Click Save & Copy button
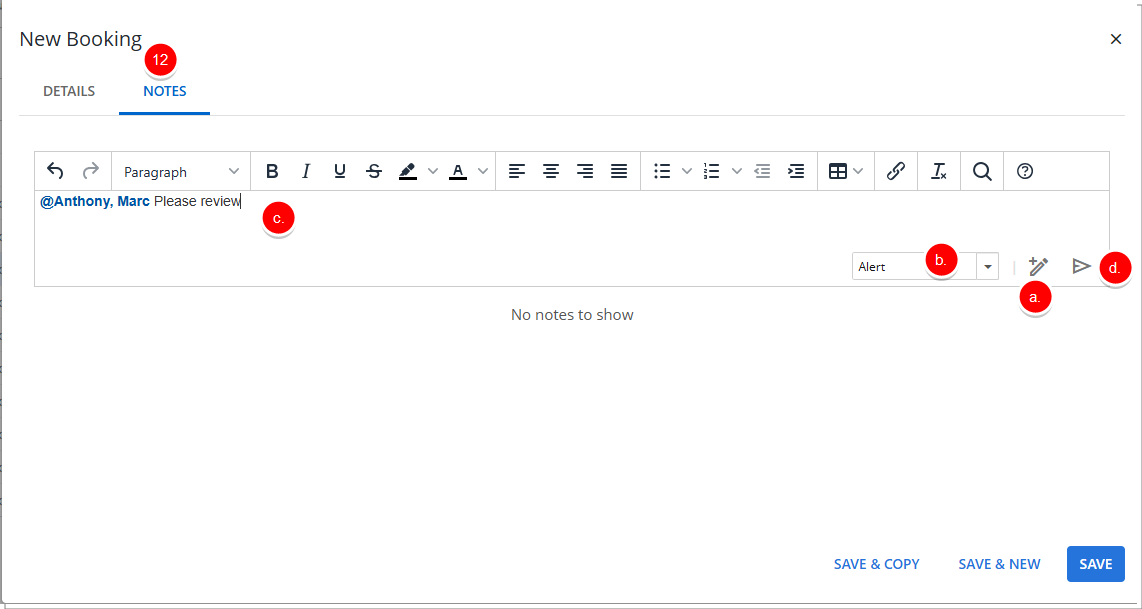The image size is (1142, 609). [876, 564]
